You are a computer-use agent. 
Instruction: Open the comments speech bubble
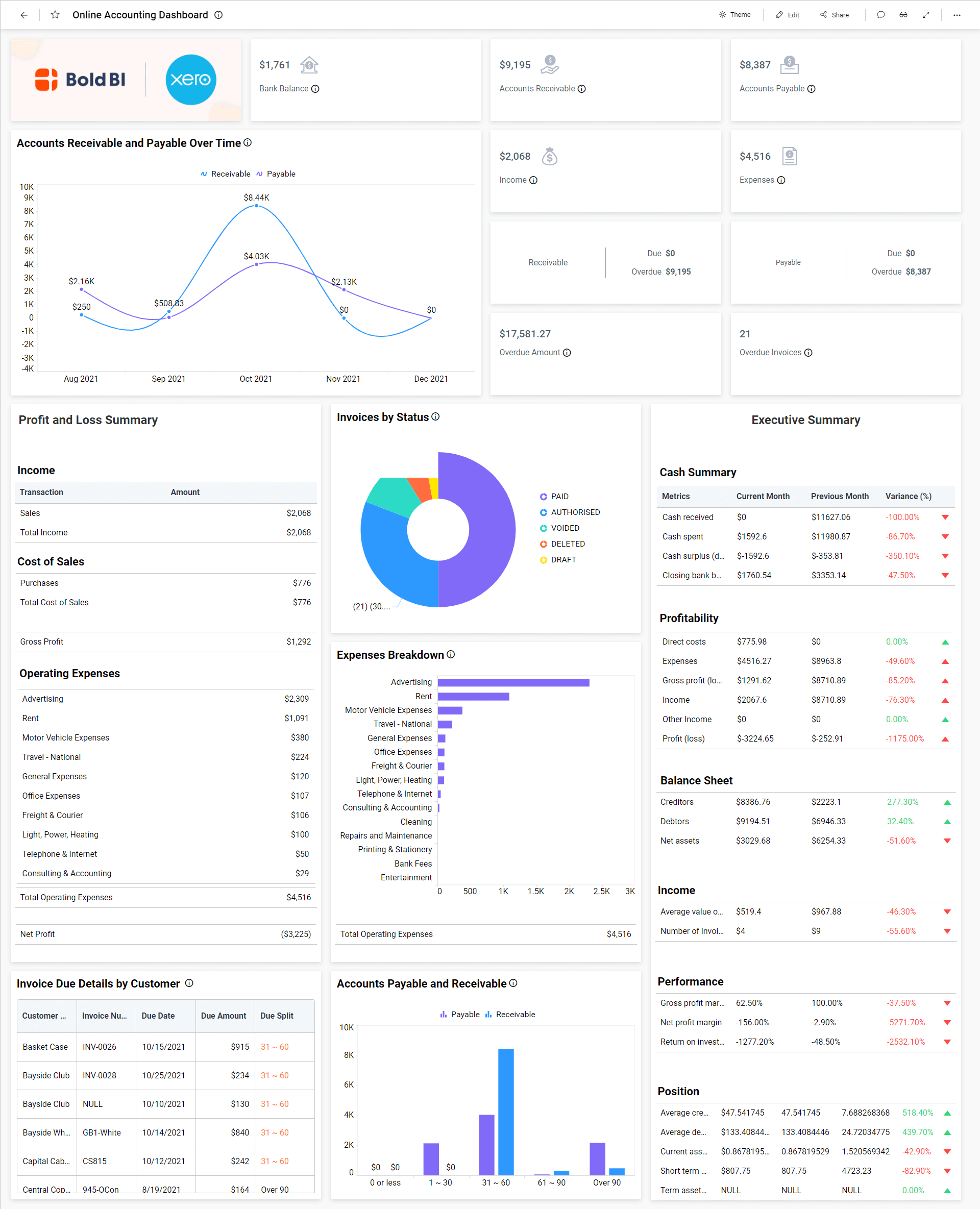tap(880, 15)
